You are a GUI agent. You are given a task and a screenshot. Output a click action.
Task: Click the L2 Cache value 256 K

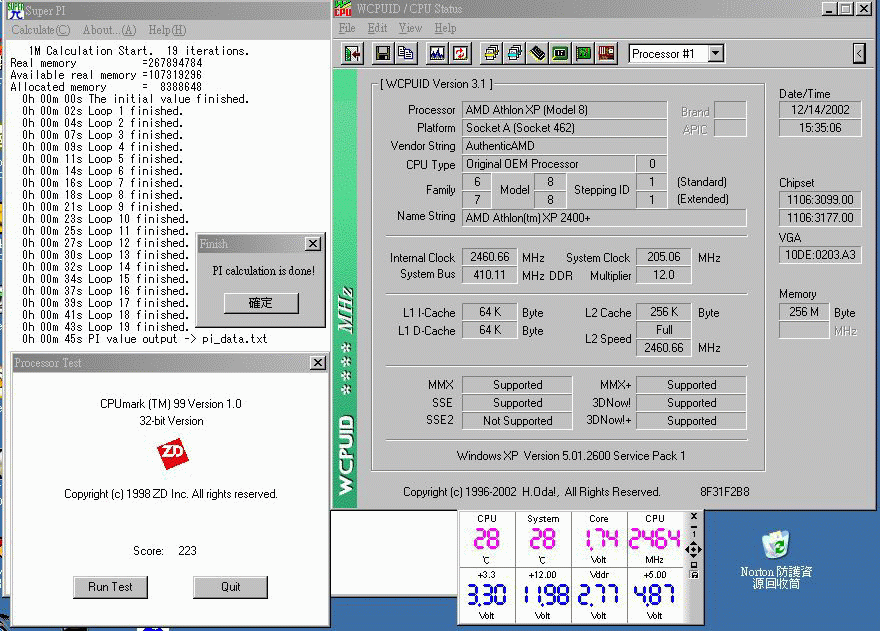click(663, 312)
